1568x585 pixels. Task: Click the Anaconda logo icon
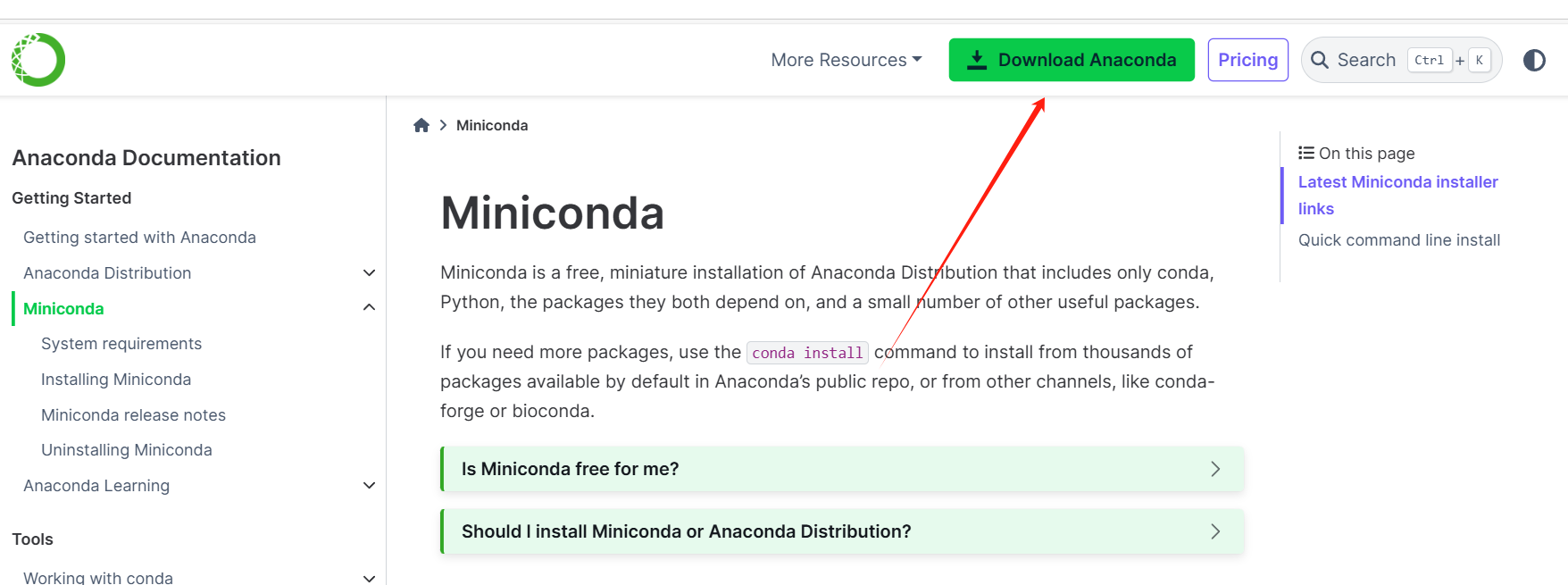click(38, 60)
